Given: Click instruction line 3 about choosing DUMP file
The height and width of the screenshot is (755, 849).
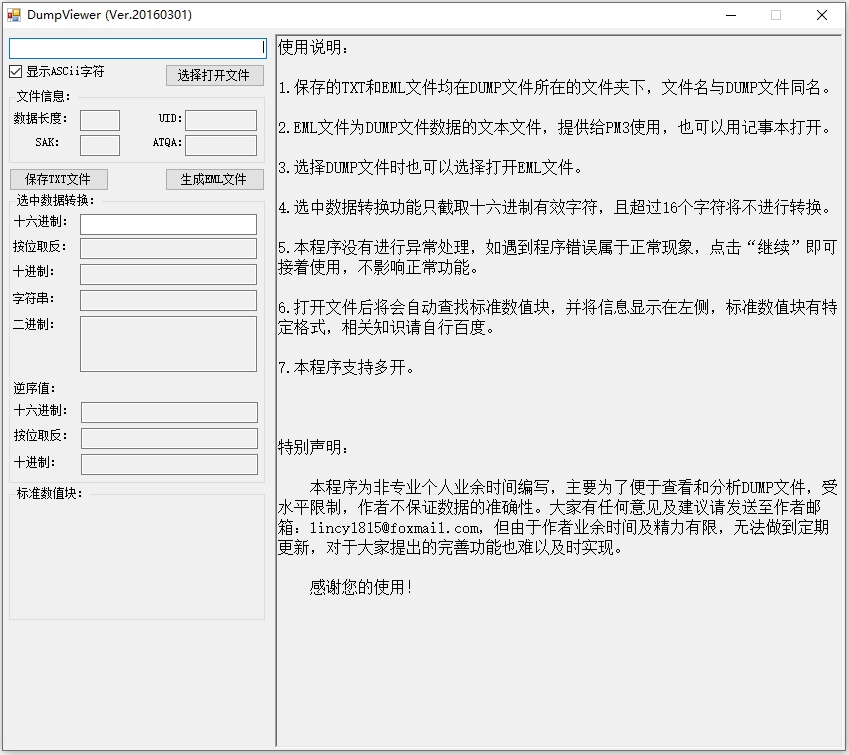Looking at the screenshot, I should click(430, 167).
